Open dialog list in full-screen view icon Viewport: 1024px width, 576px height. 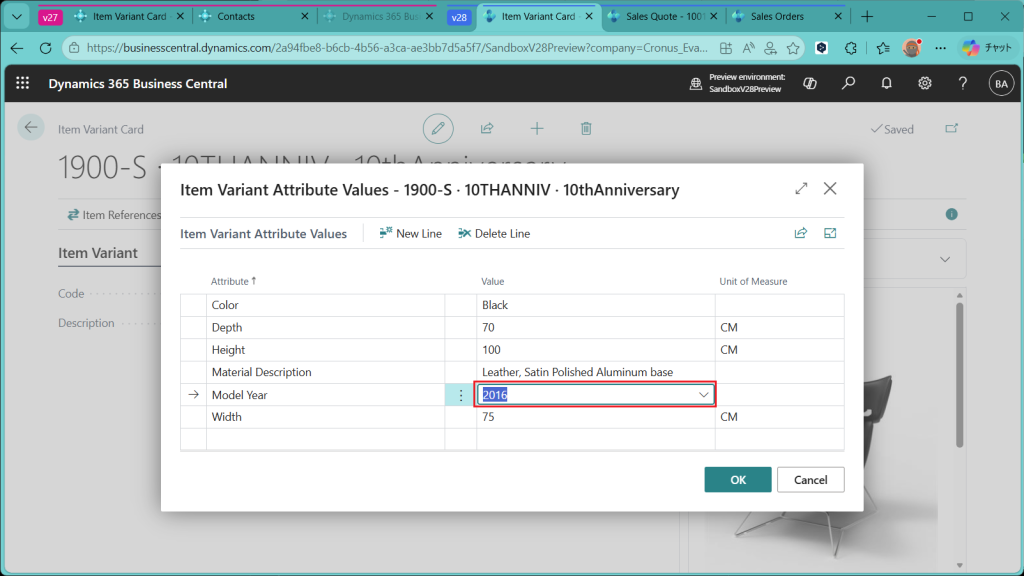pos(830,233)
